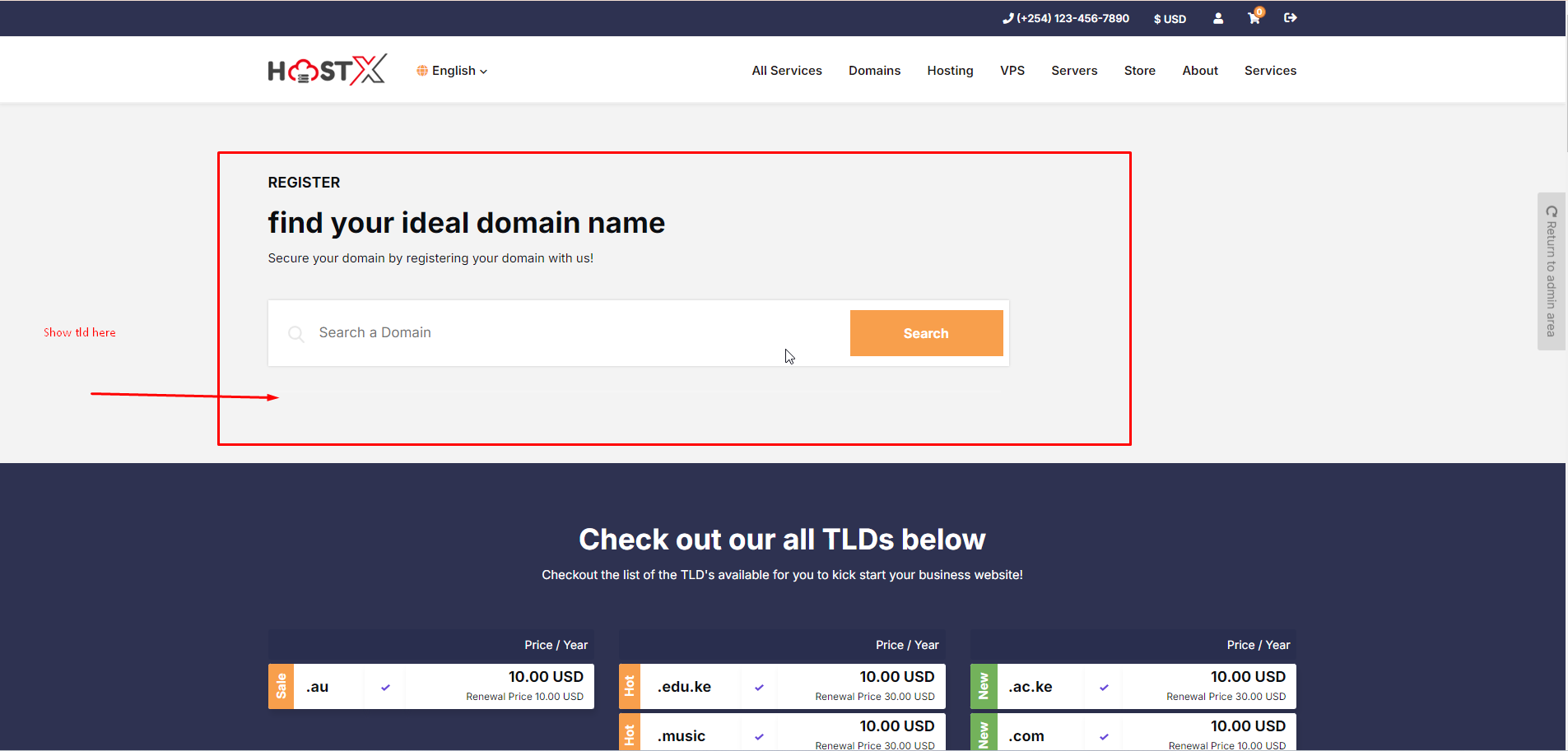Open the shopping cart icon
Screen dimensions: 1568x751
[1254, 18]
